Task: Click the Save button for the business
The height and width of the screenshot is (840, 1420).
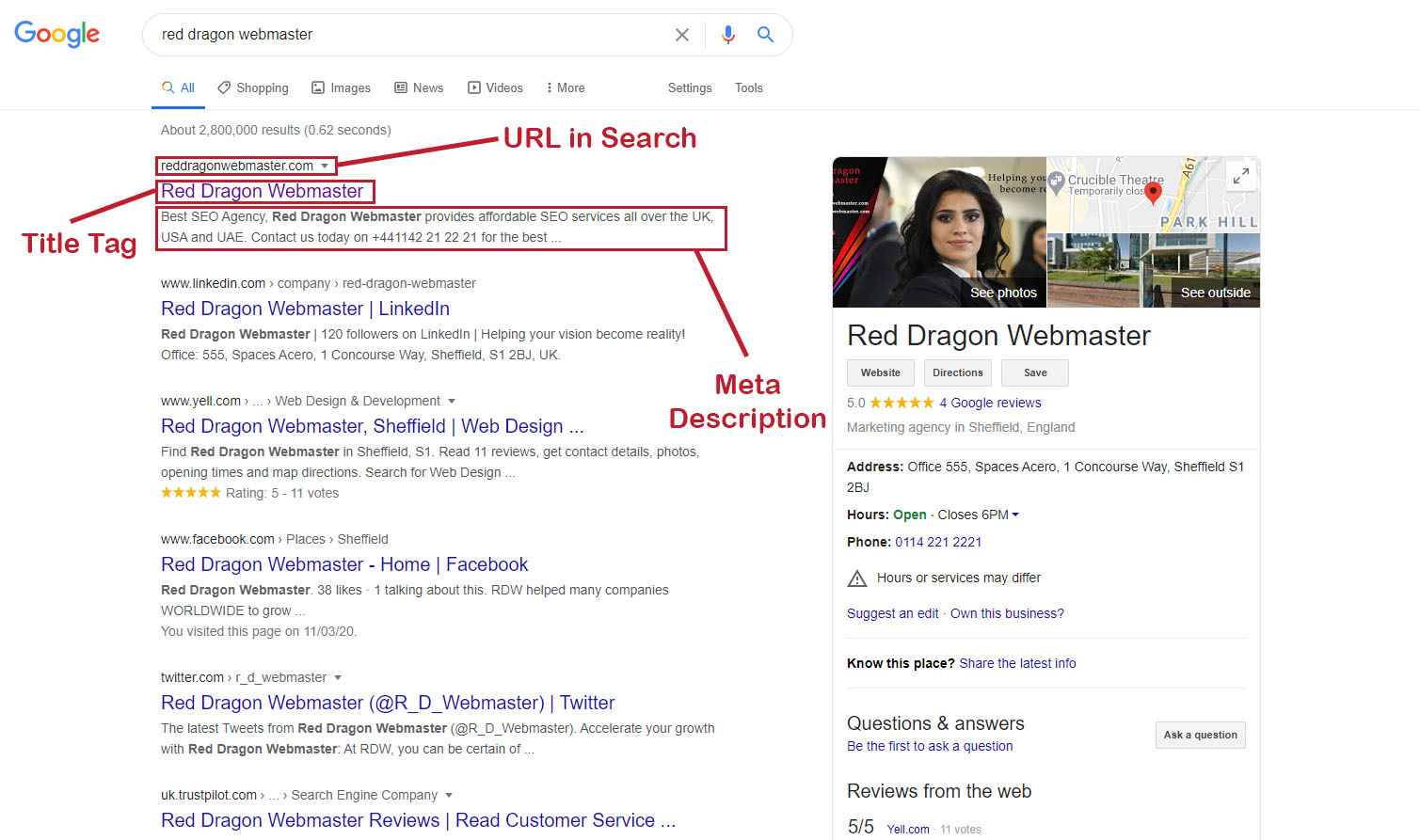Action: [1035, 372]
